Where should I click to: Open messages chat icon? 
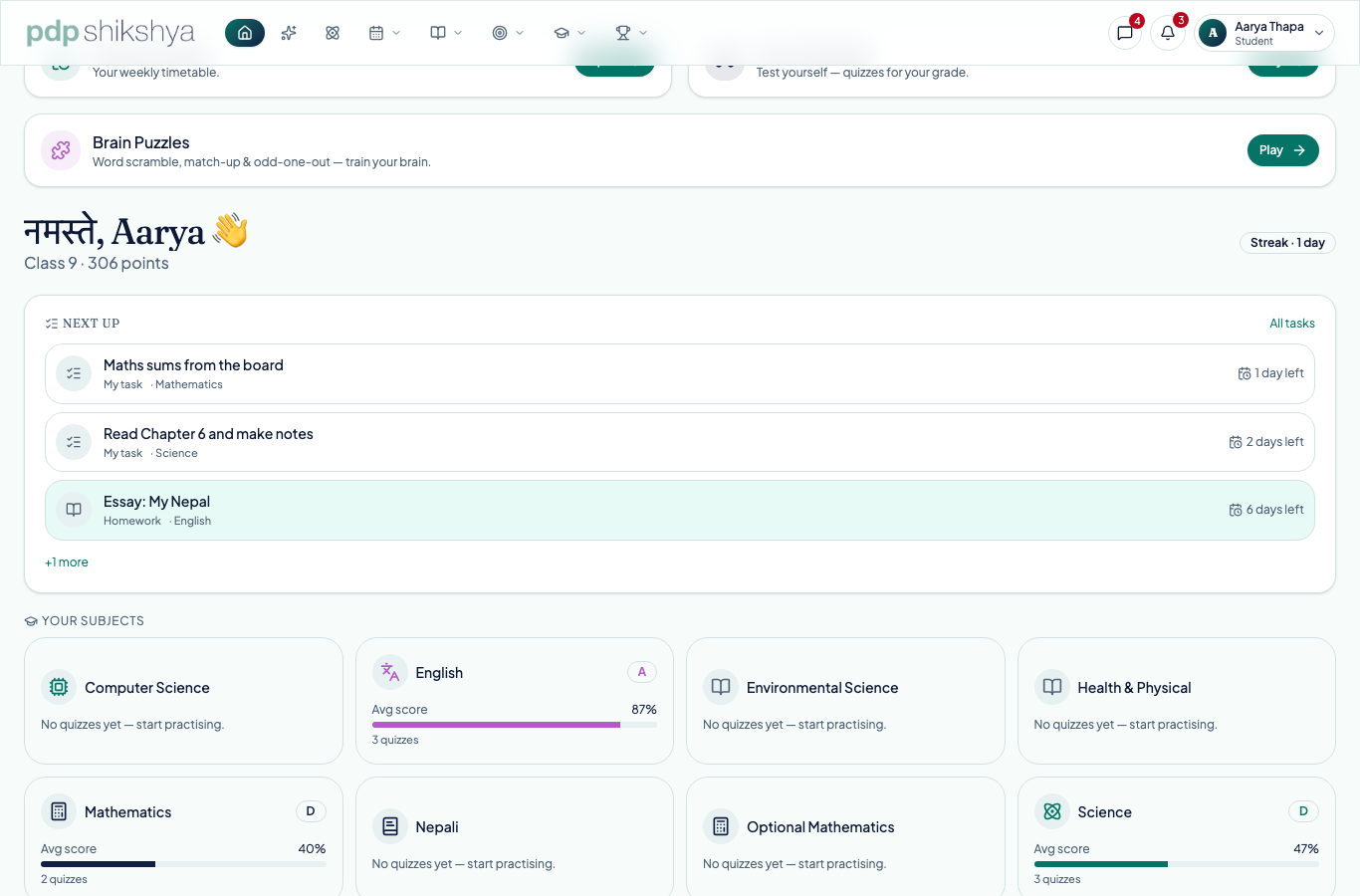pyautogui.click(x=1125, y=33)
